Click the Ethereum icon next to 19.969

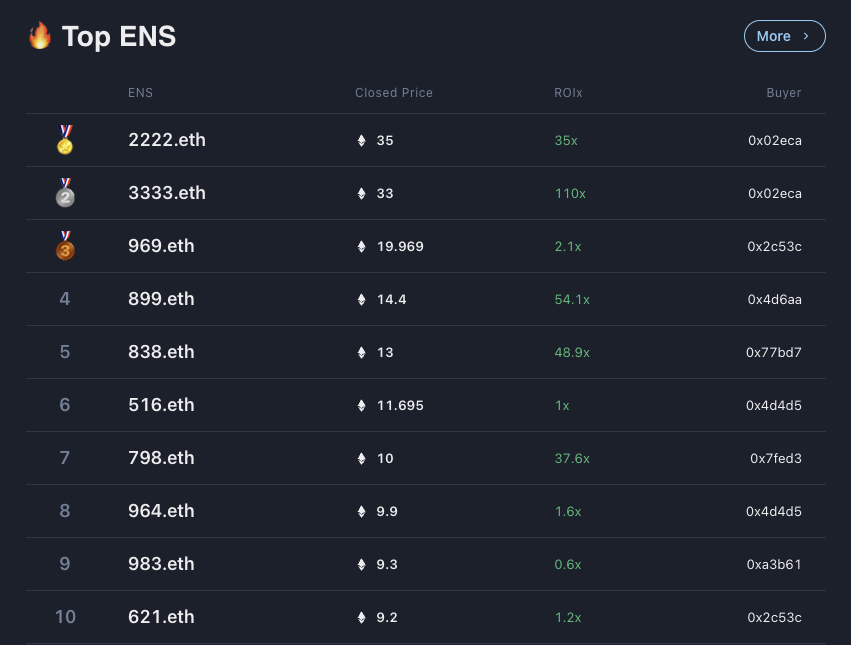(x=361, y=246)
